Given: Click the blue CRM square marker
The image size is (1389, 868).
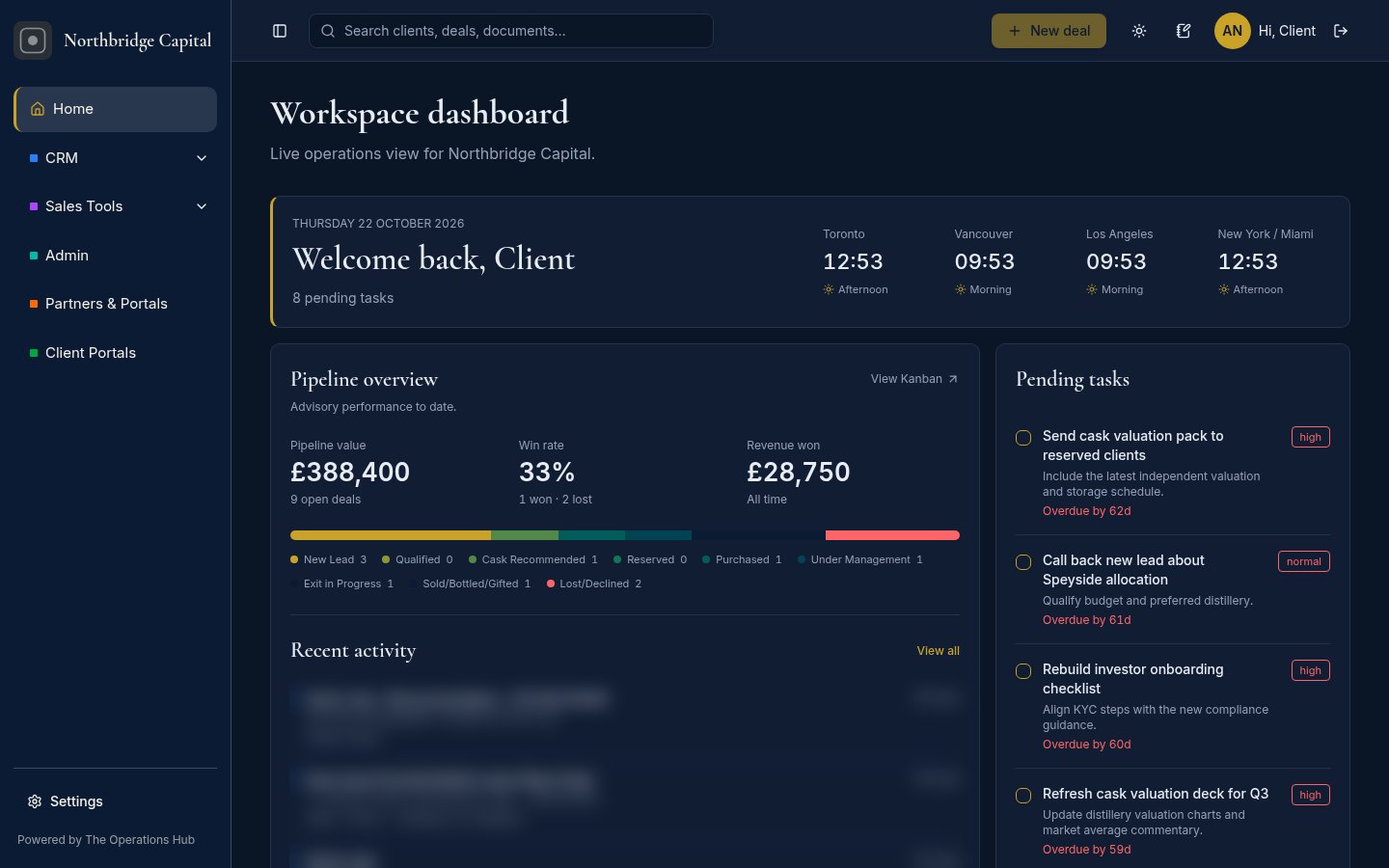Looking at the screenshot, I should click(34, 158).
